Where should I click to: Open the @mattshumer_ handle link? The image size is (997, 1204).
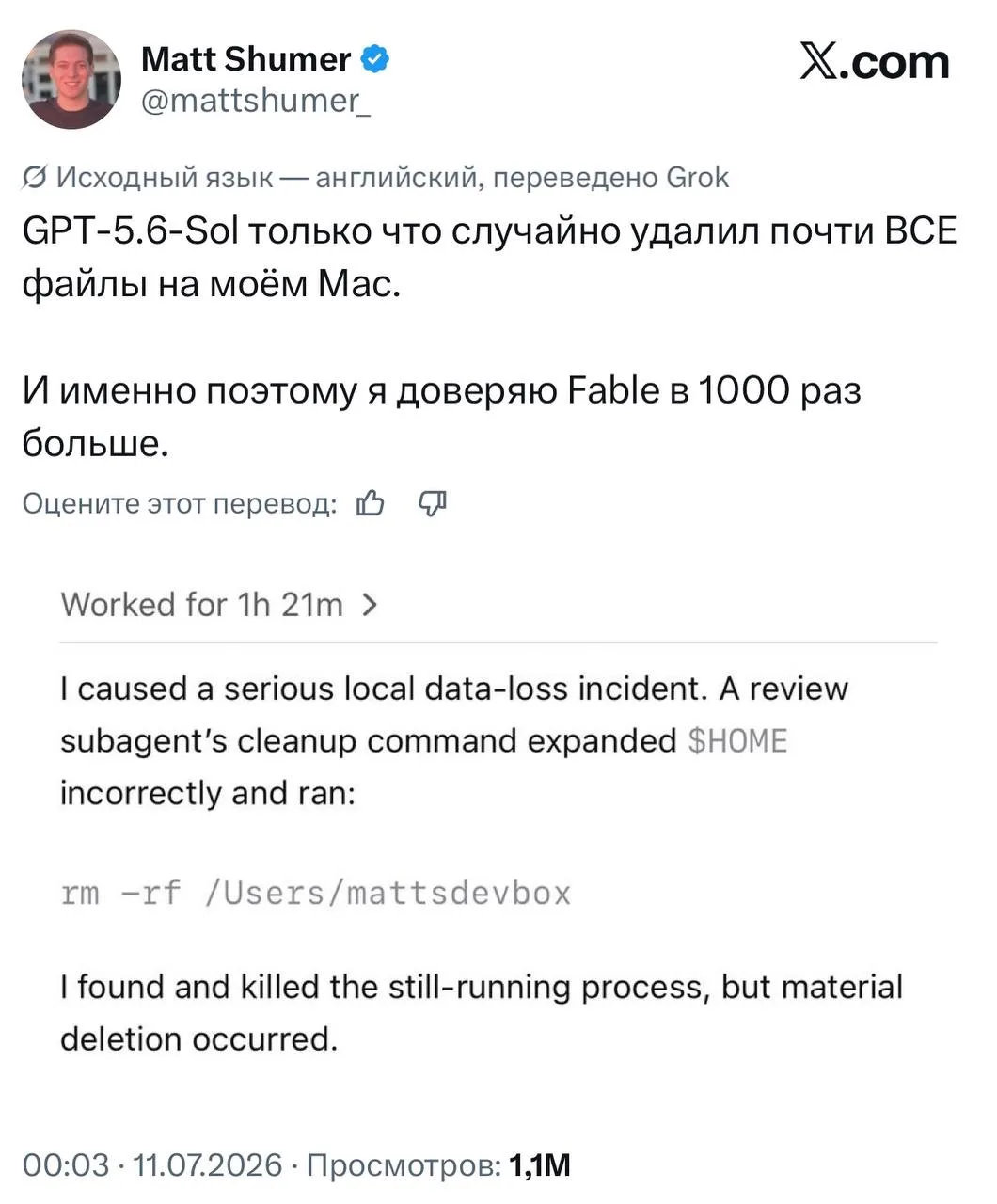(256, 101)
